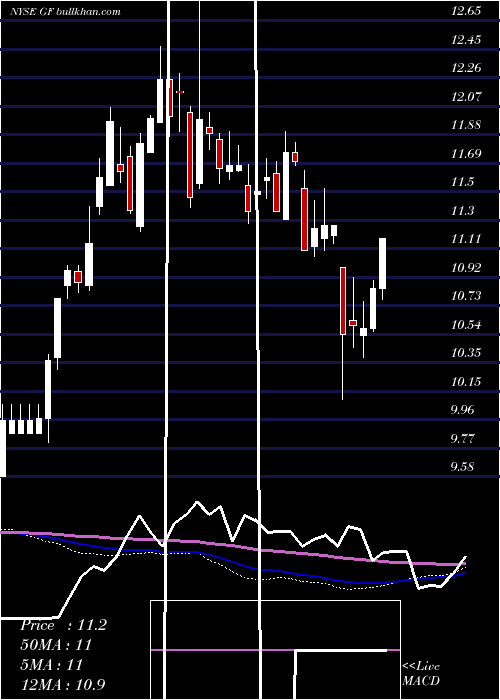
Task: Click the 11.3 price axis label
Action: [462, 211]
